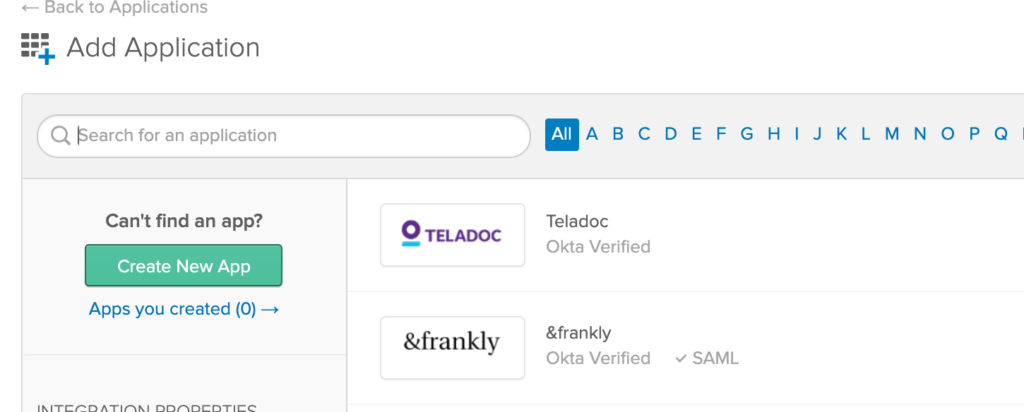Filter applications by letter O
The width and height of the screenshot is (1024, 412).
coord(948,135)
